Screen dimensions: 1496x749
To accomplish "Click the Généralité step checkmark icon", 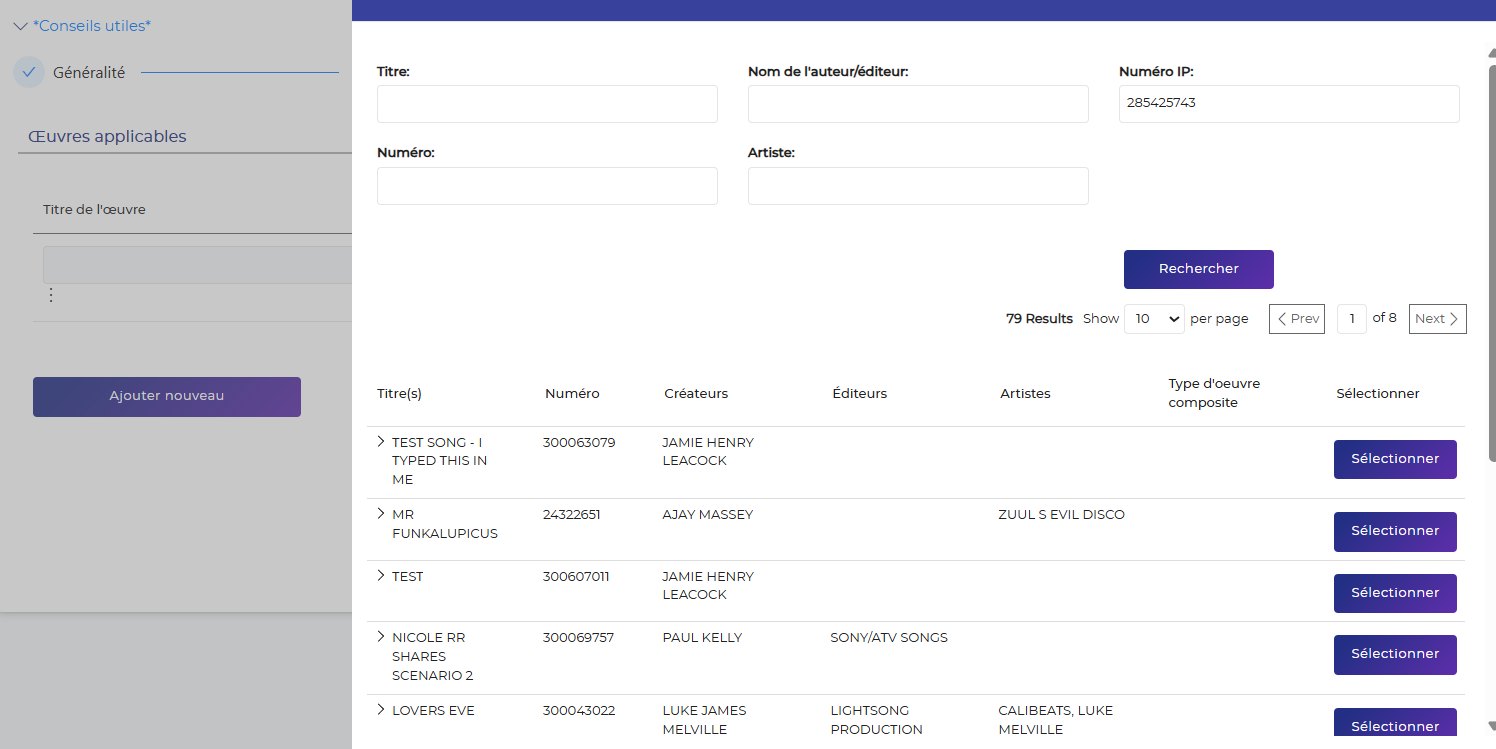I will click(29, 72).
